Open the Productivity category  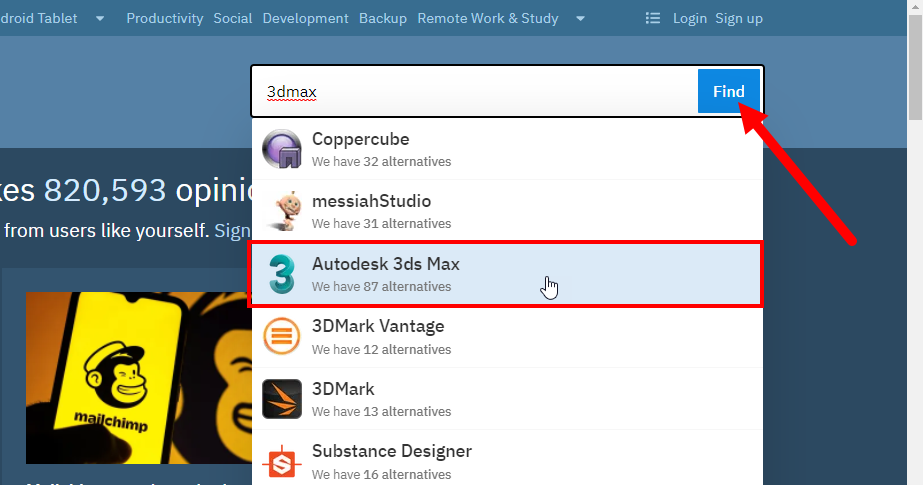point(165,18)
